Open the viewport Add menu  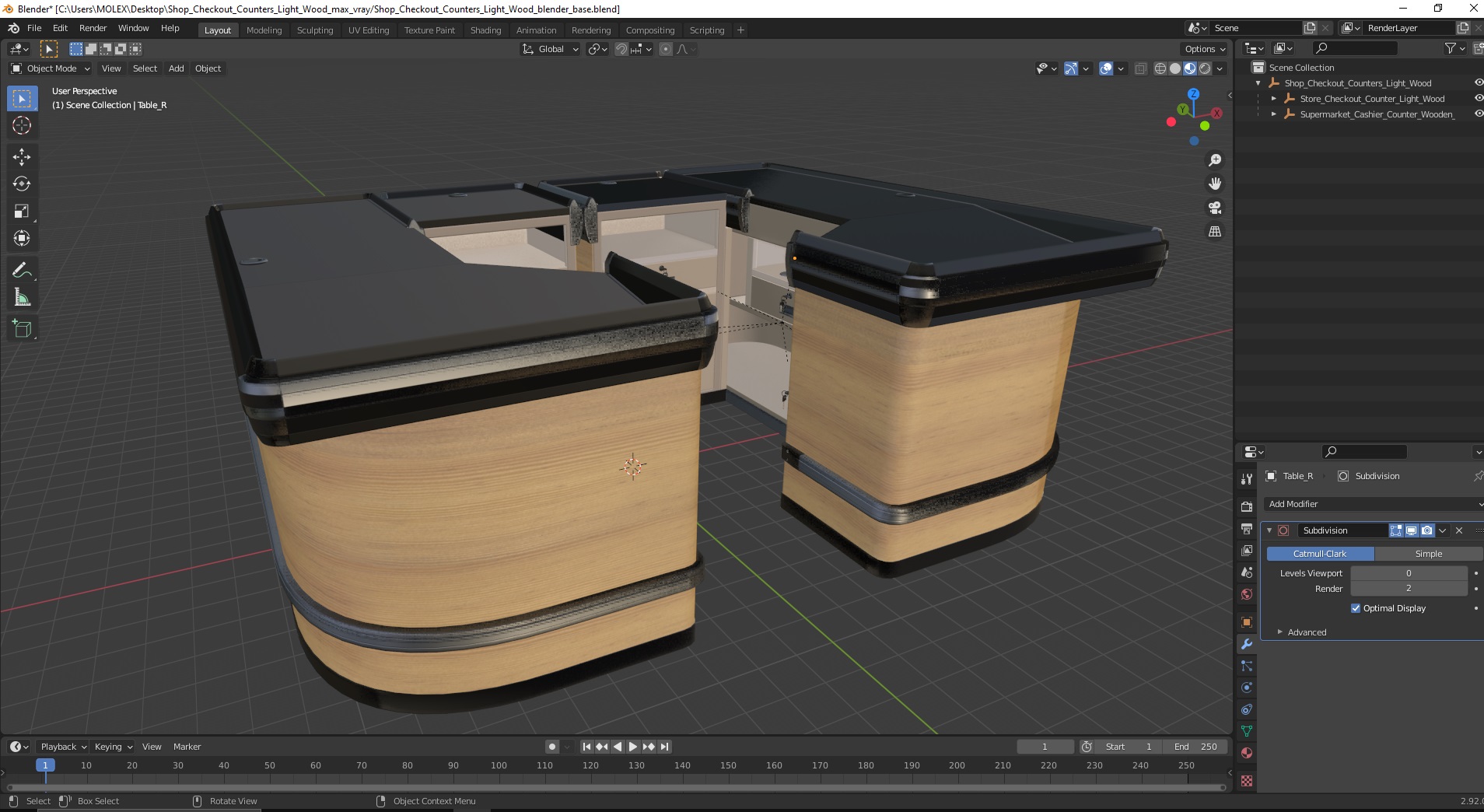click(x=177, y=68)
